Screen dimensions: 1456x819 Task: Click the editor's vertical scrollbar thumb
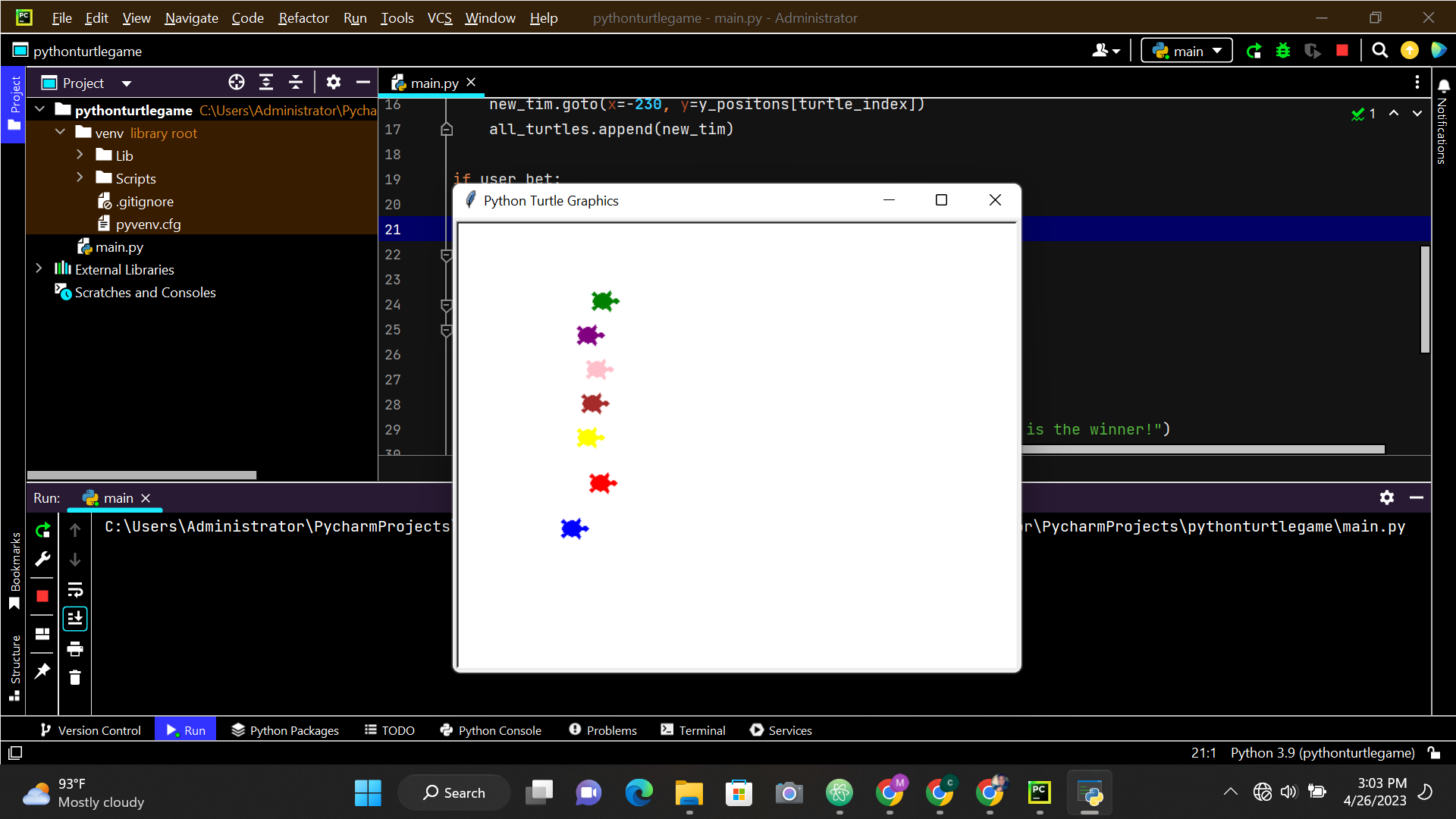[x=1425, y=300]
